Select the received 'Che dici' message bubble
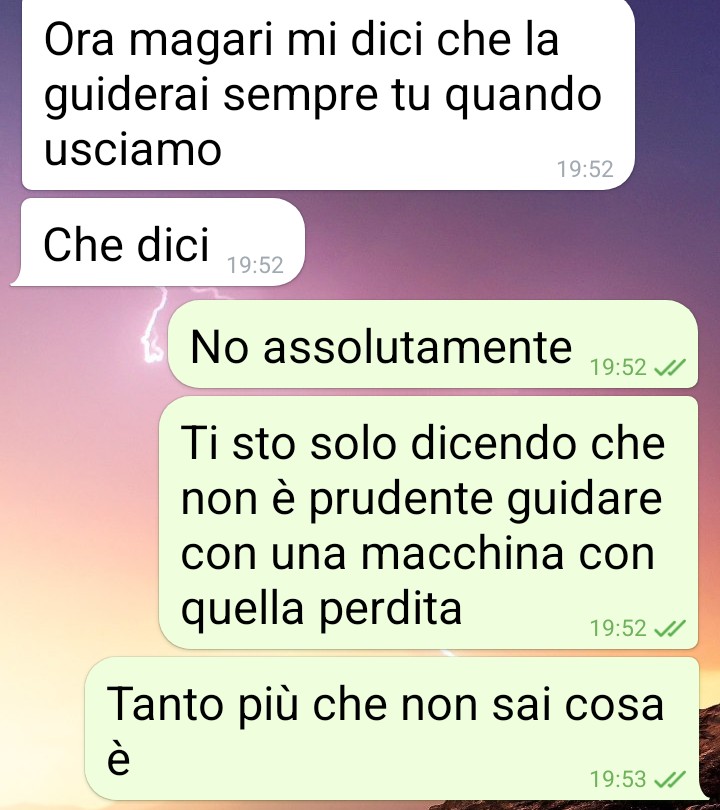720x810 pixels. 158,242
